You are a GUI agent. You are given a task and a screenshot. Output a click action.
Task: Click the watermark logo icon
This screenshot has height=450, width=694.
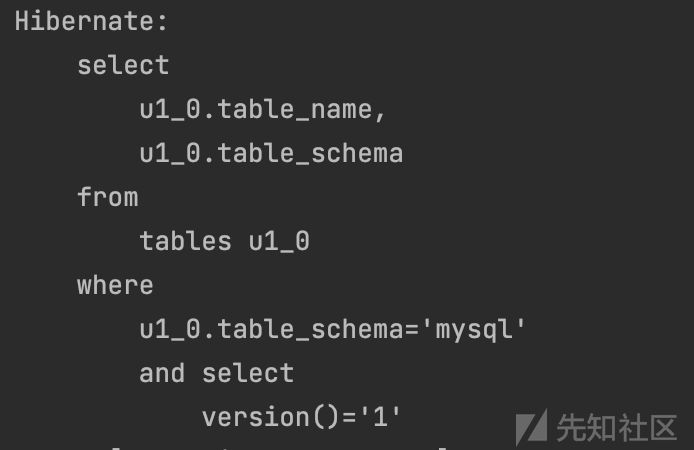(x=532, y=427)
